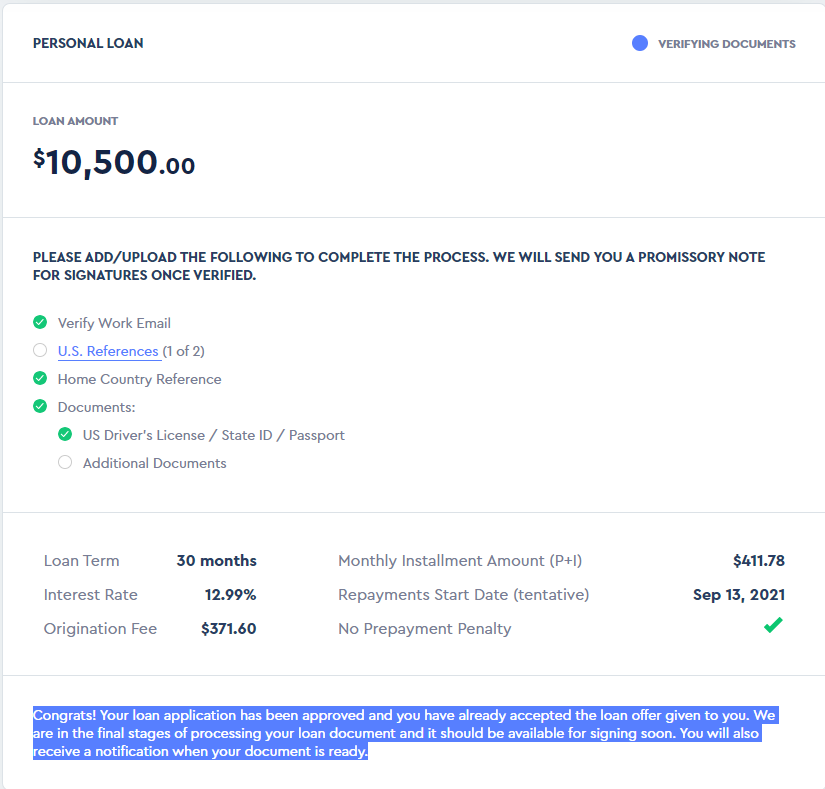Open the U.S. References link
This screenshot has width=825, height=789.
click(x=108, y=351)
